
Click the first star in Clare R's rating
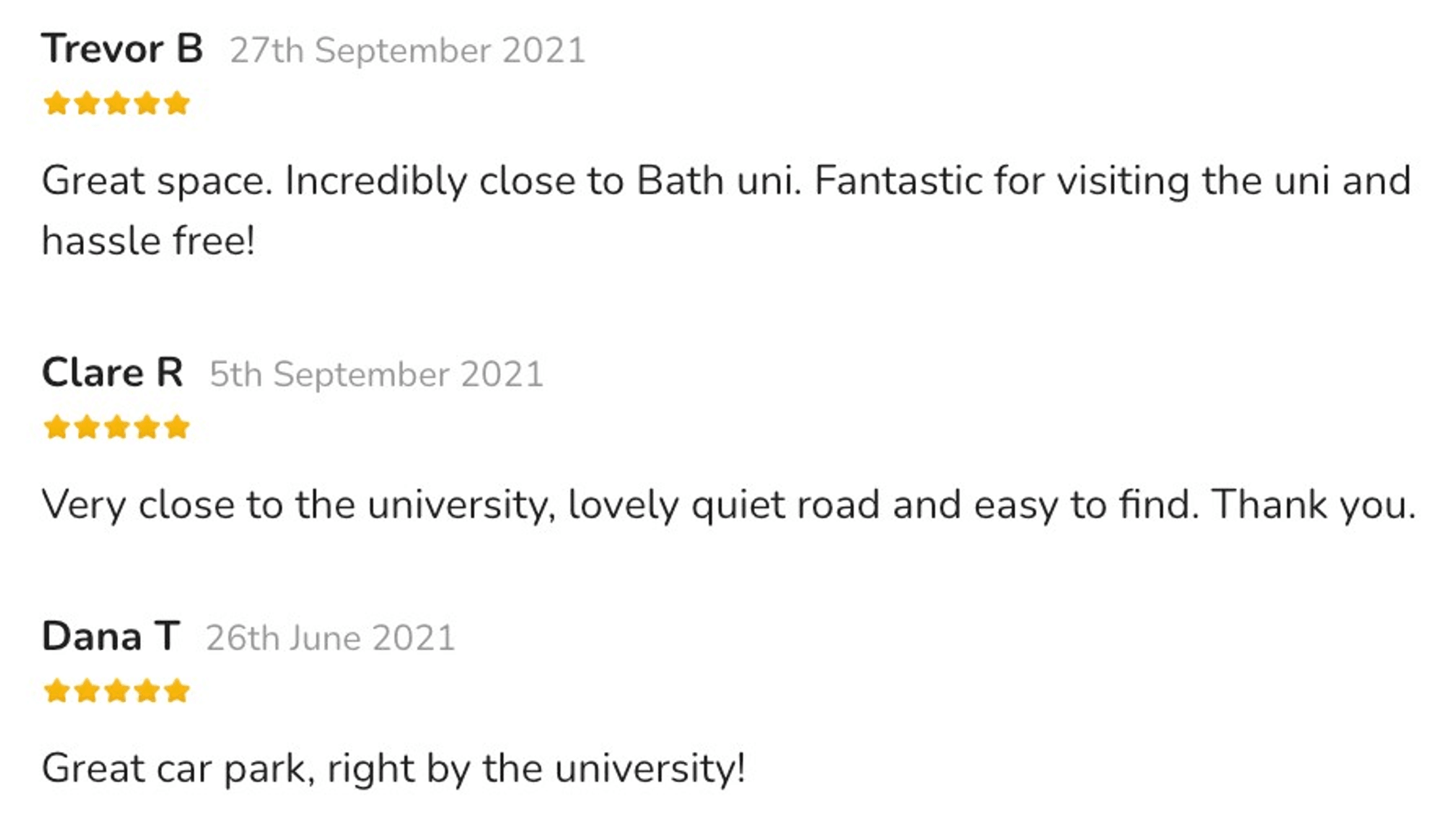(x=57, y=427)
